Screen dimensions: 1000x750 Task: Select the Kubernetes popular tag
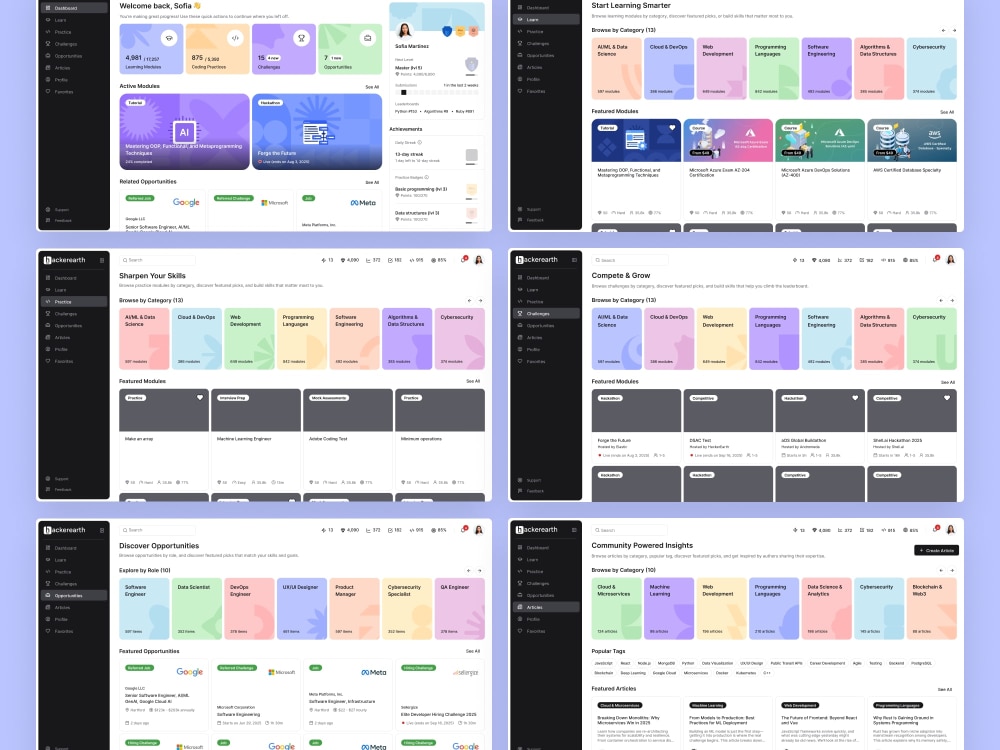tap(746, 673)
